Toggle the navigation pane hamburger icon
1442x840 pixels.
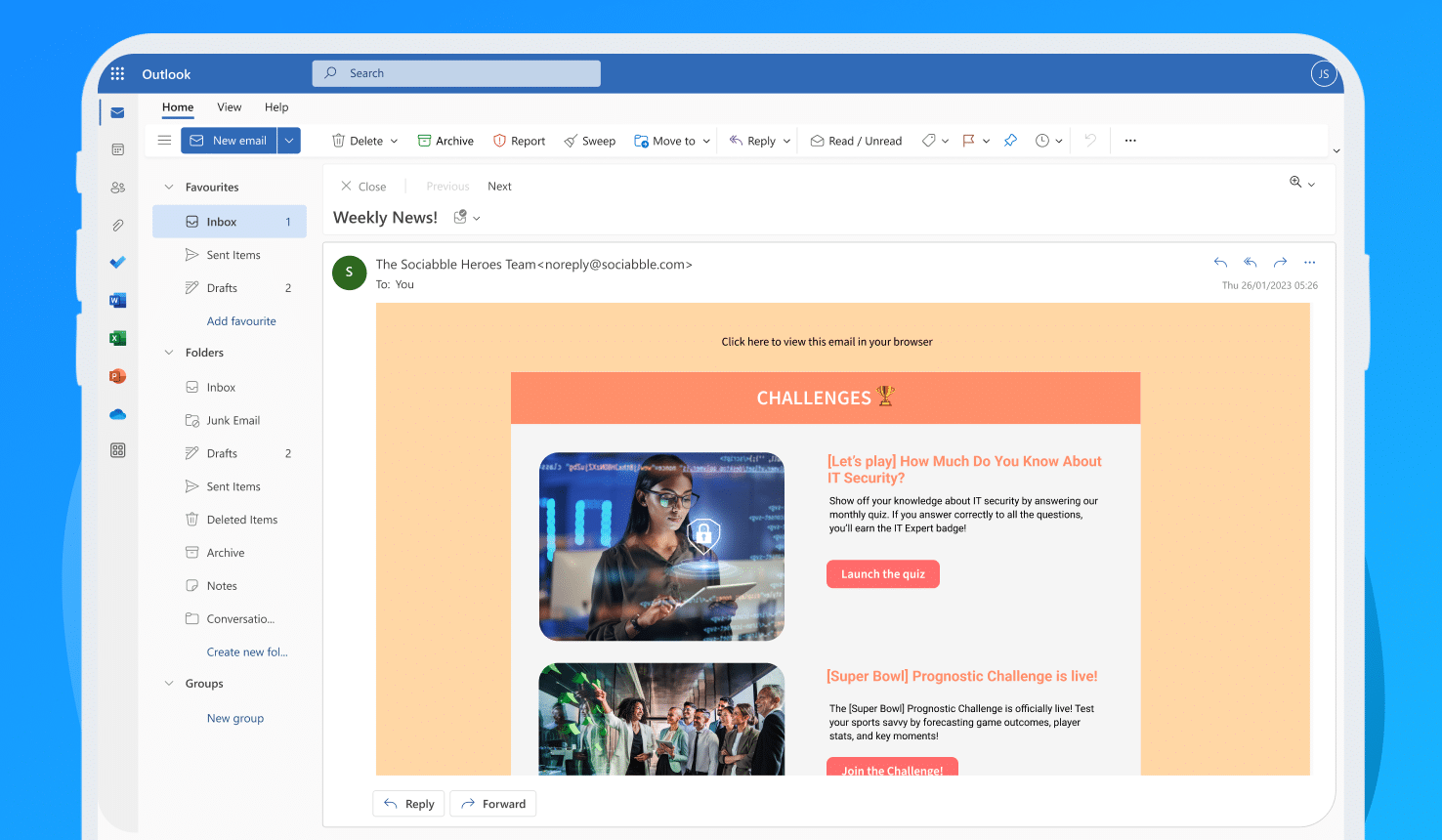click(164, 141)
